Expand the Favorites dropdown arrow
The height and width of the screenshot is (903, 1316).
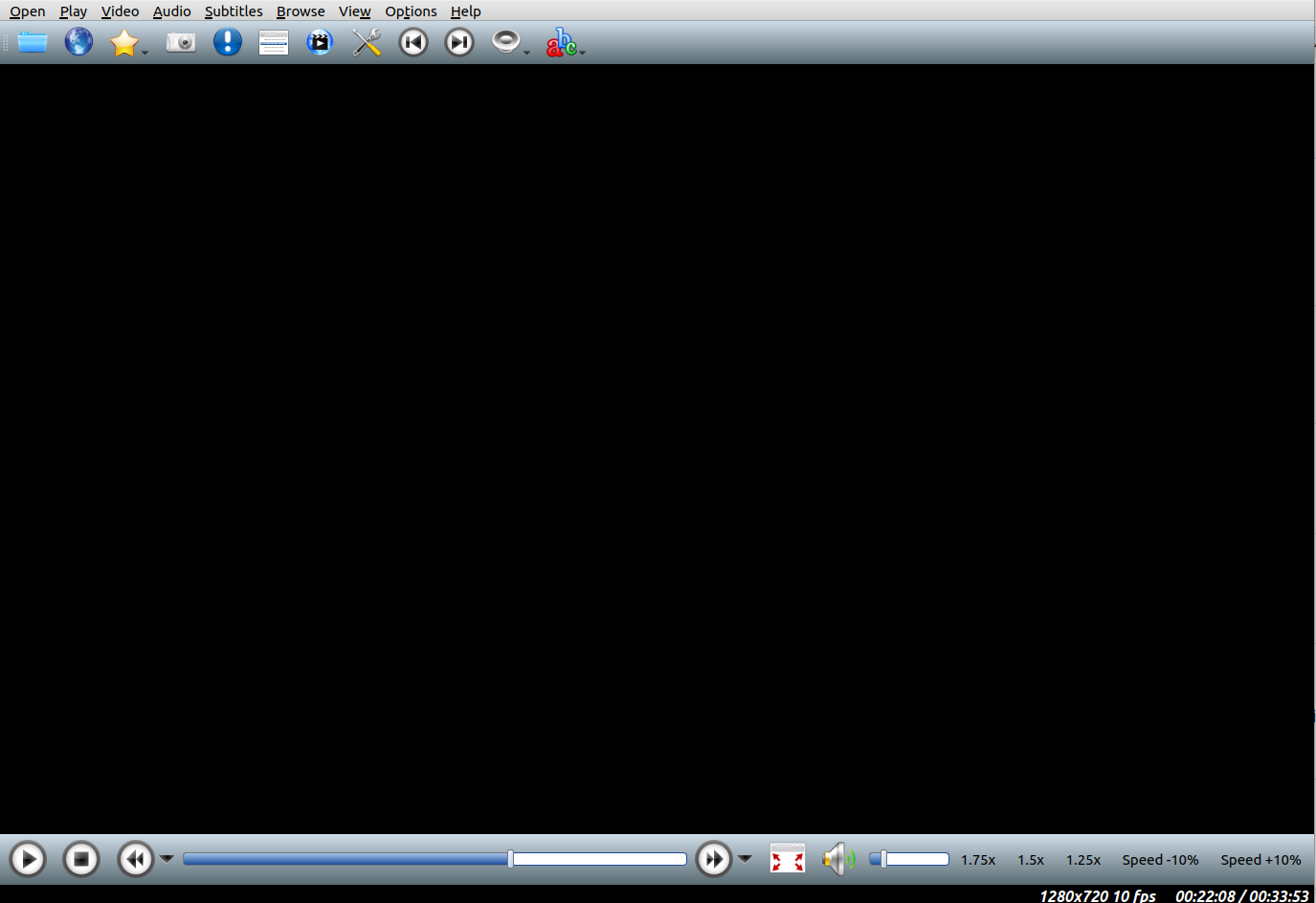click(x=145, y=52)
